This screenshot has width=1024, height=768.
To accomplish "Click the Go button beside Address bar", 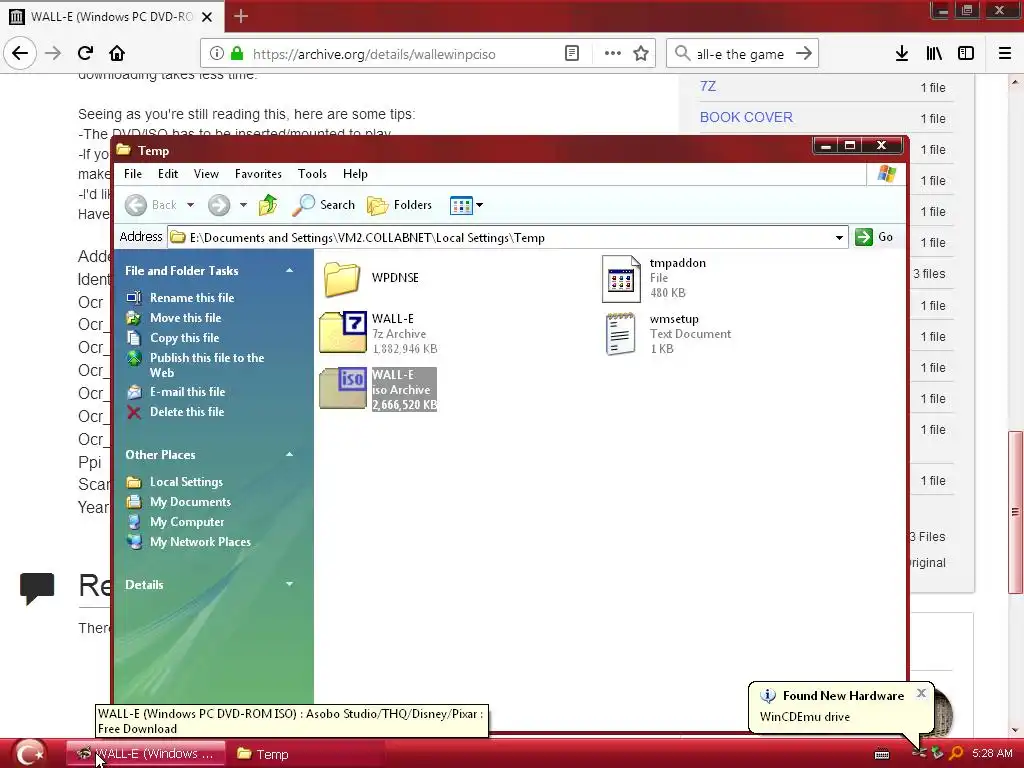I will pos(874,237).
